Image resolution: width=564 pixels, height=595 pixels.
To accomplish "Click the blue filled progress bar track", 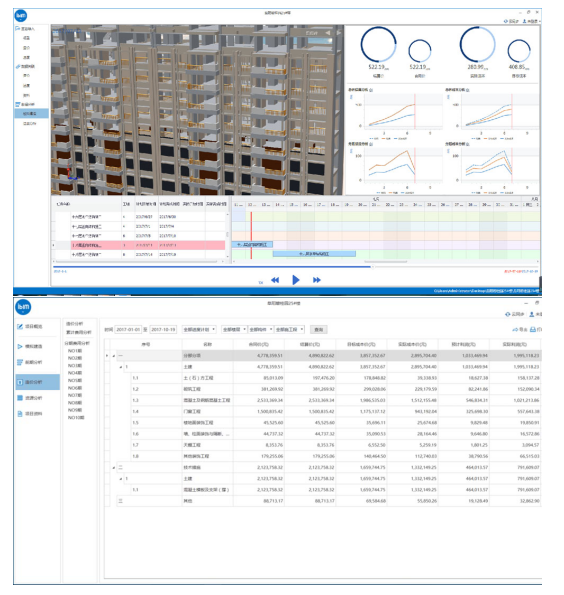I will (212, 267).
